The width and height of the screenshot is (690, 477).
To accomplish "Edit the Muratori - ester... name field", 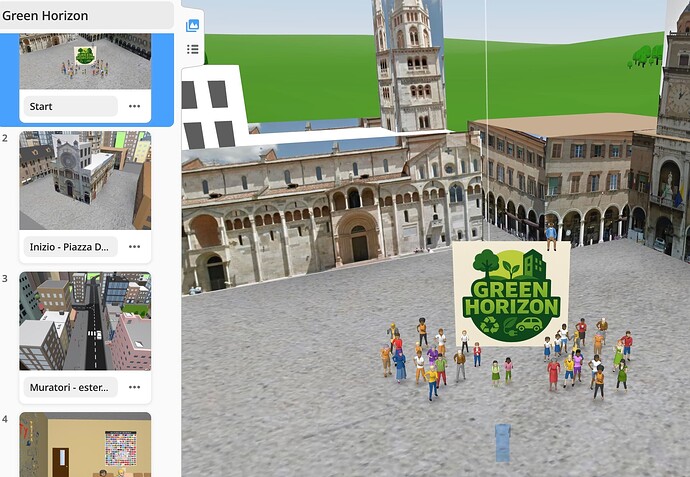I will [x=70, y=387].
